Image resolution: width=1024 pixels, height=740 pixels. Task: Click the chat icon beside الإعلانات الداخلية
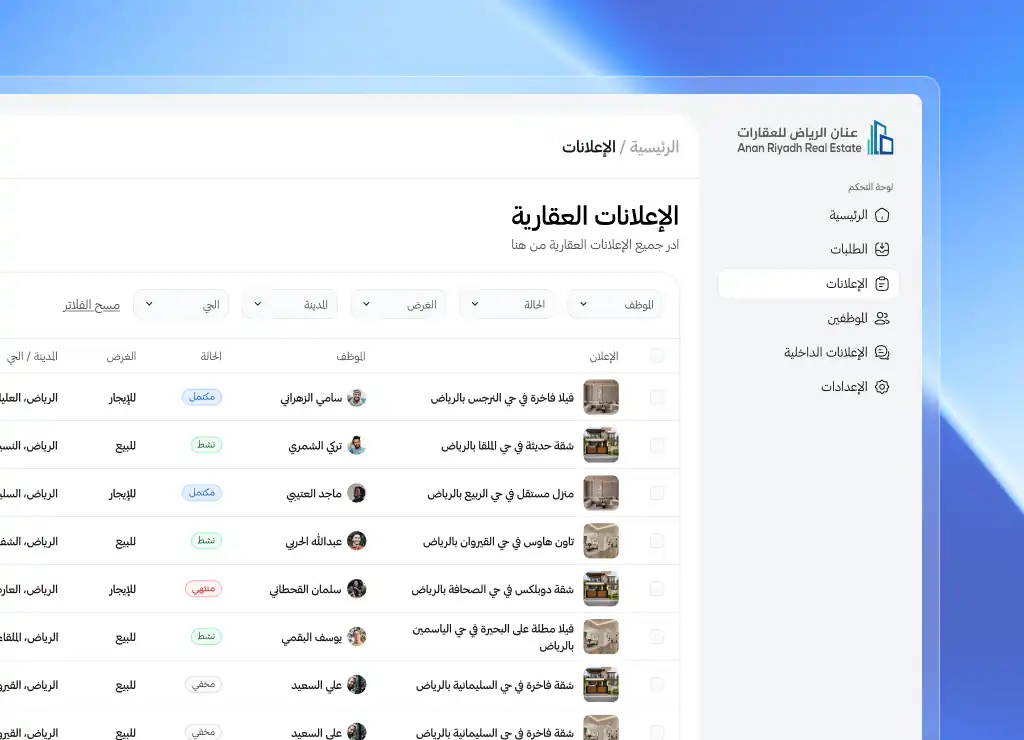tap(882, 353)
